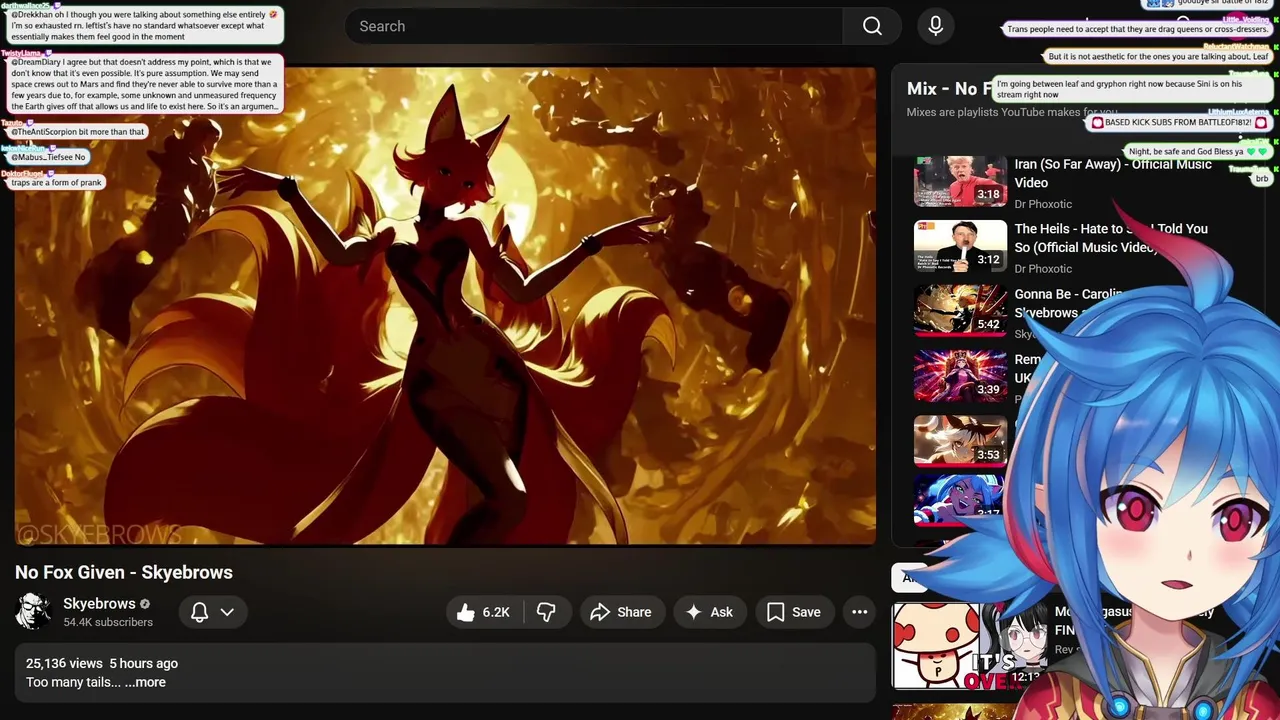Expand the subscription notification dropdown arrow
Screen dimensions: 1280x720
[227, 612]
